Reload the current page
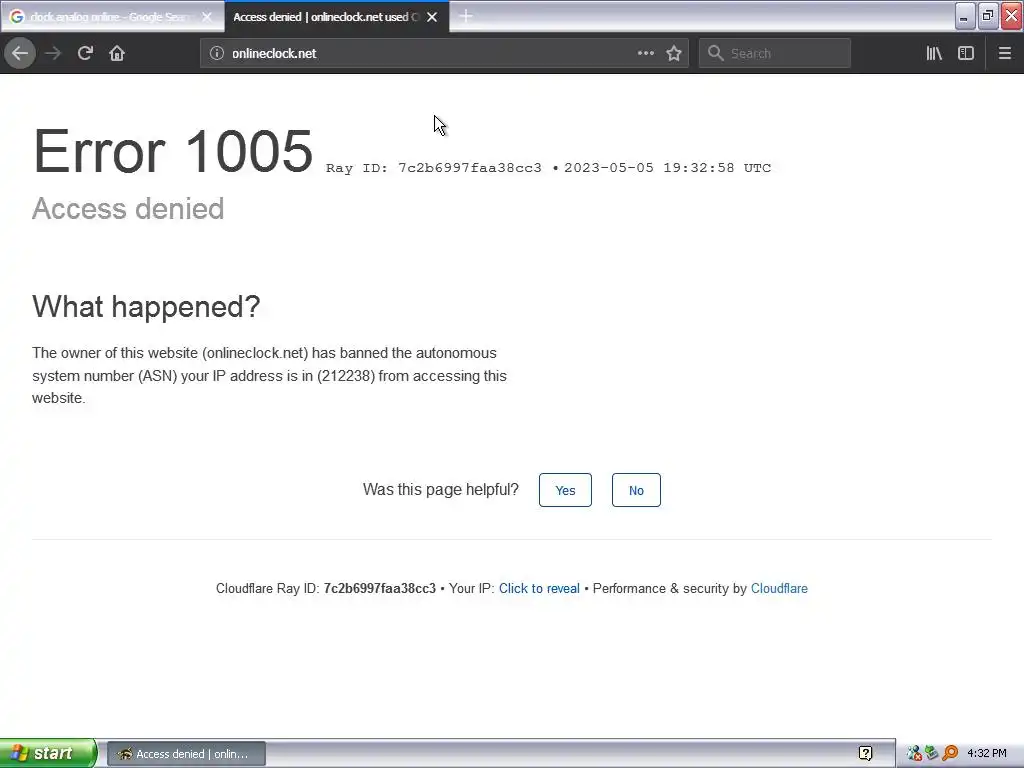The width and height of the screenshot is (1024, 768). (x=85, y=53)
